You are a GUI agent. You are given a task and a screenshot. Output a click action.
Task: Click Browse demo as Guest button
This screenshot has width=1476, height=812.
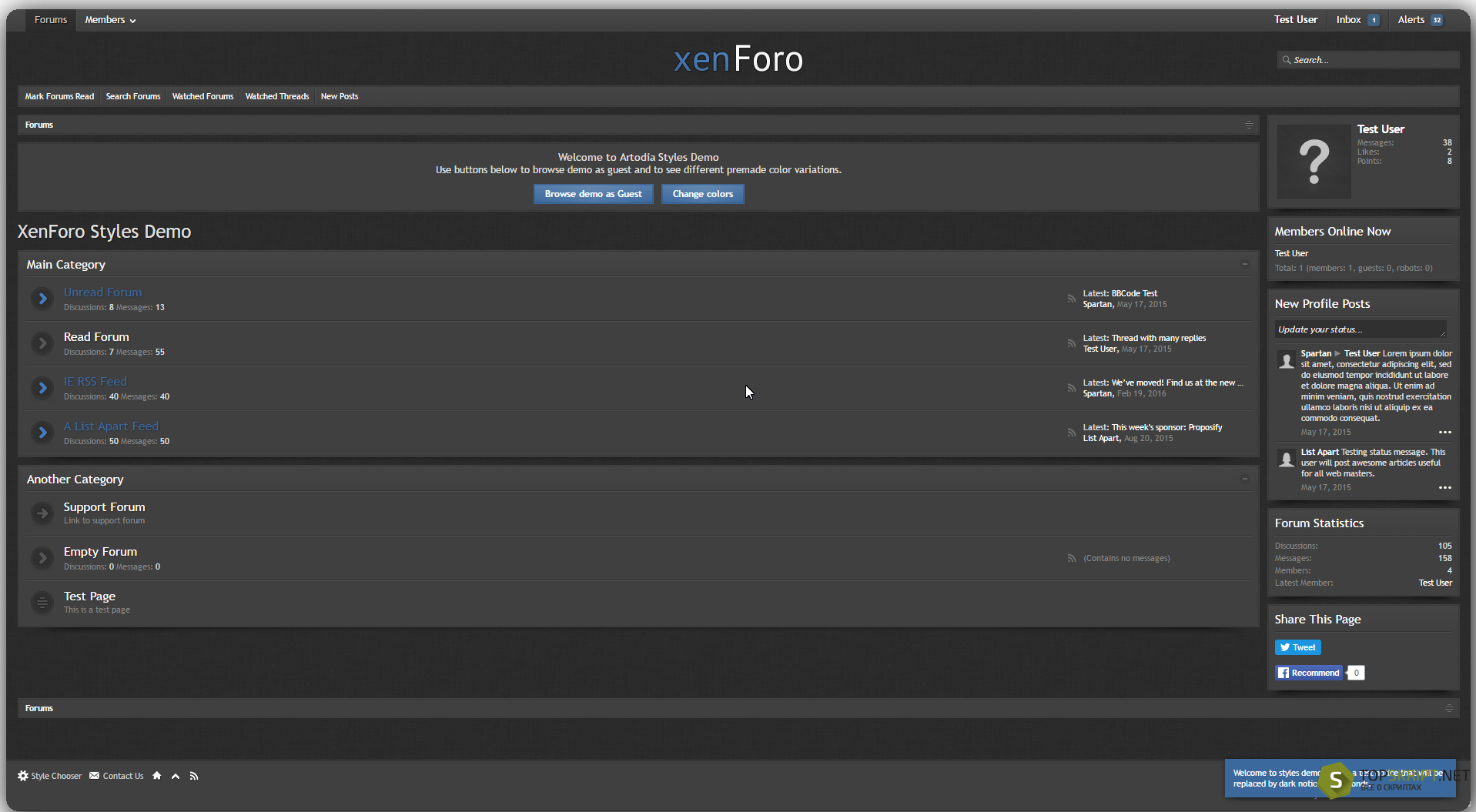tap(593, 194)
